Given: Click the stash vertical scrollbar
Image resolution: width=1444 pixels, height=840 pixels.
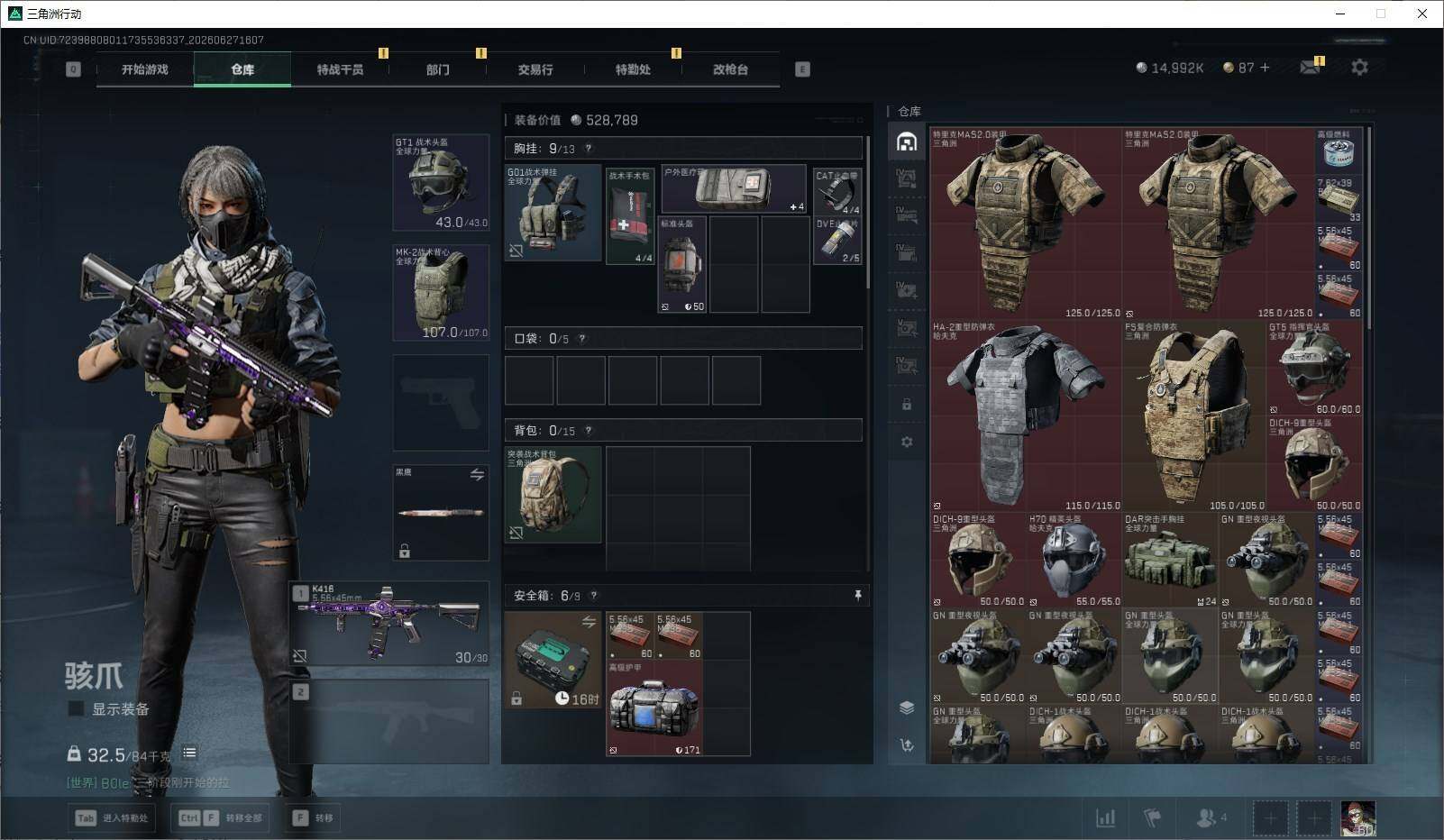Looking at the screenshot, I should [x=1369, y=227].
